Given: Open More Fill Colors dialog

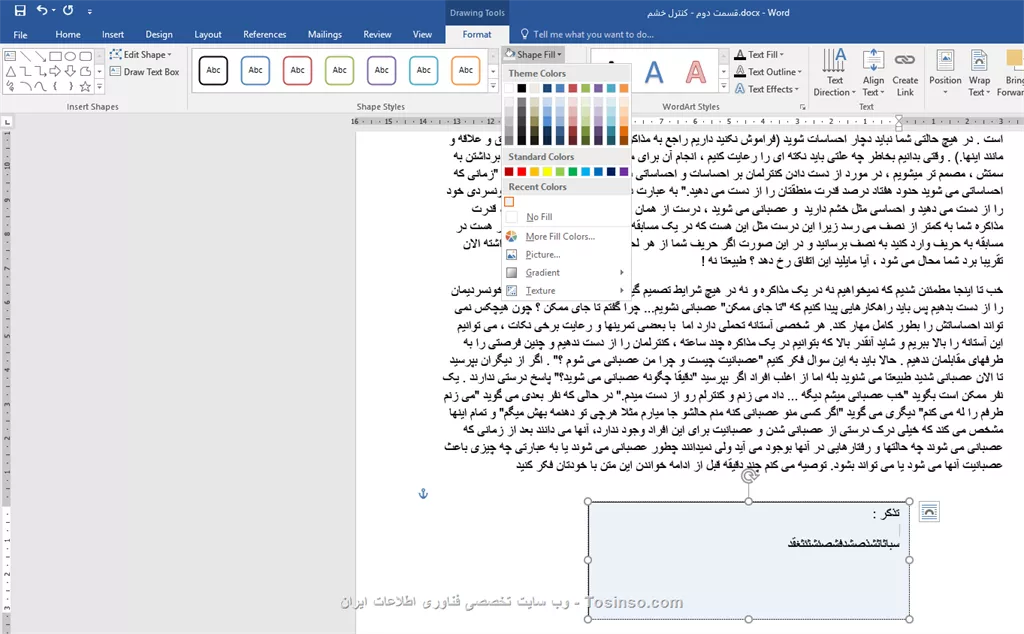Looking at the screenshot, I should [x=566, y=236].
